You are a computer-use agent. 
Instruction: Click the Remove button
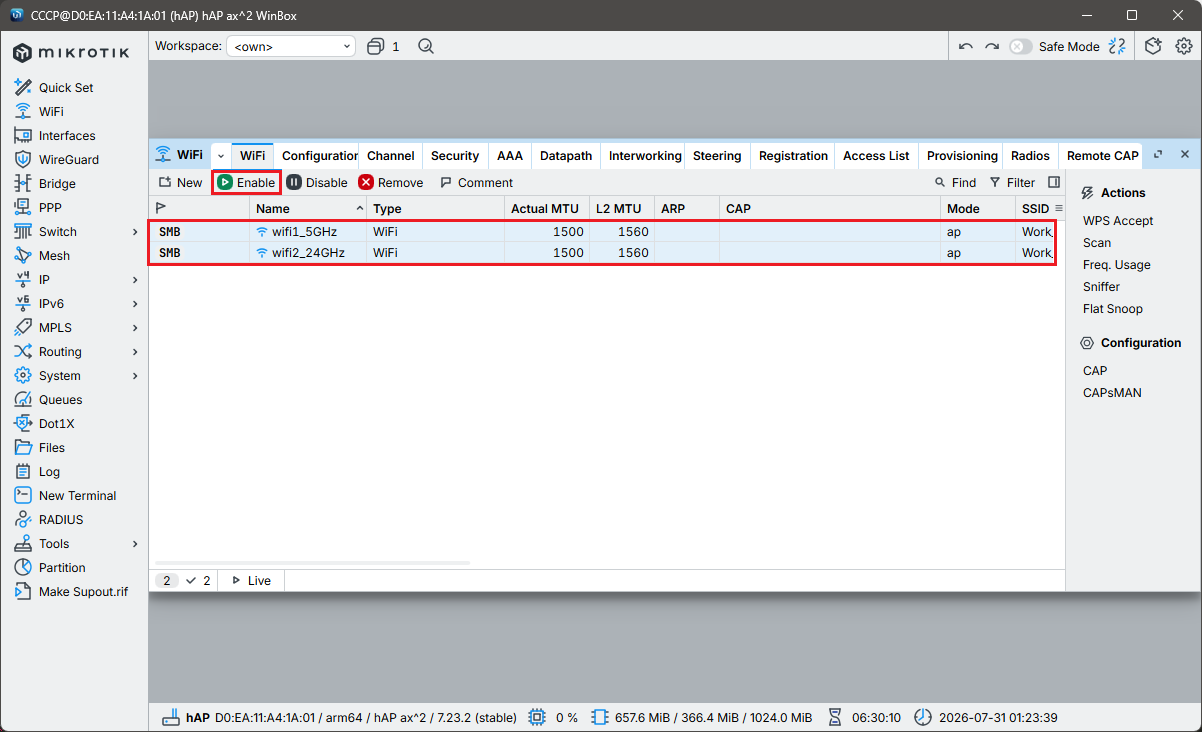(391, 182)
